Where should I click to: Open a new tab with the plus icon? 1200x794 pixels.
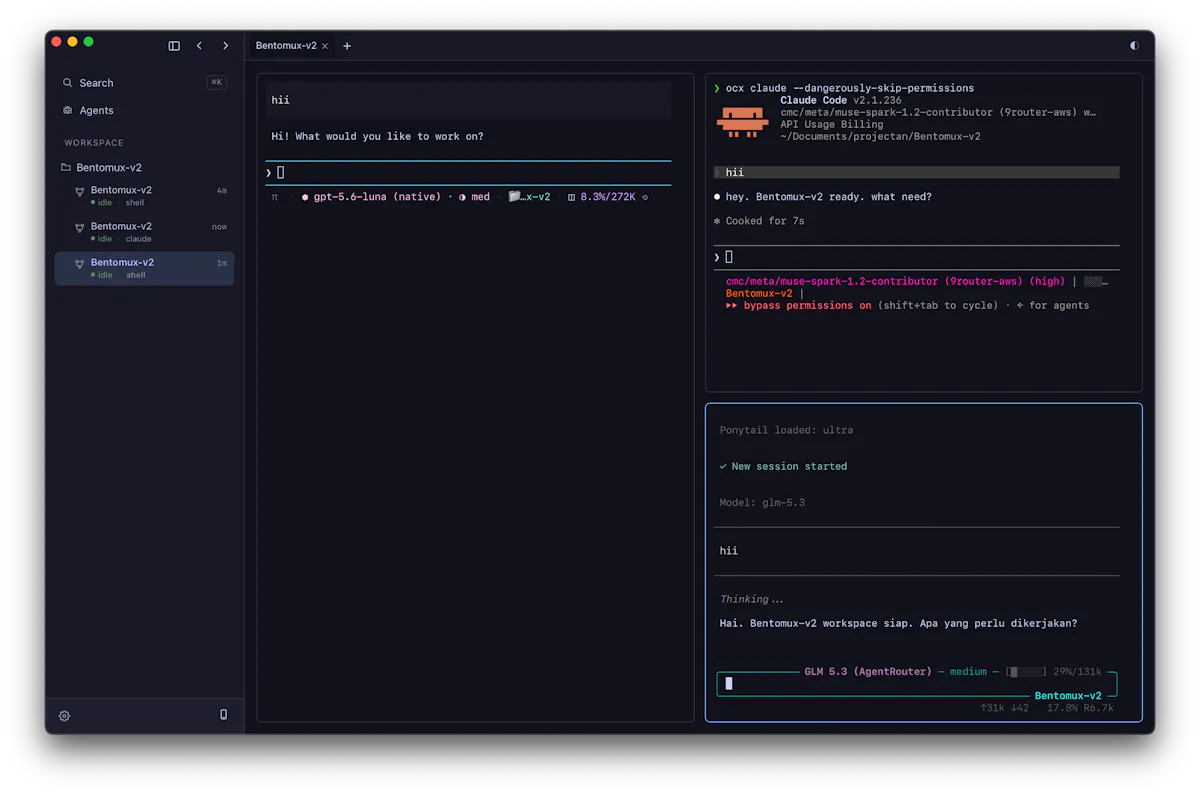click(x=347, y=46)
